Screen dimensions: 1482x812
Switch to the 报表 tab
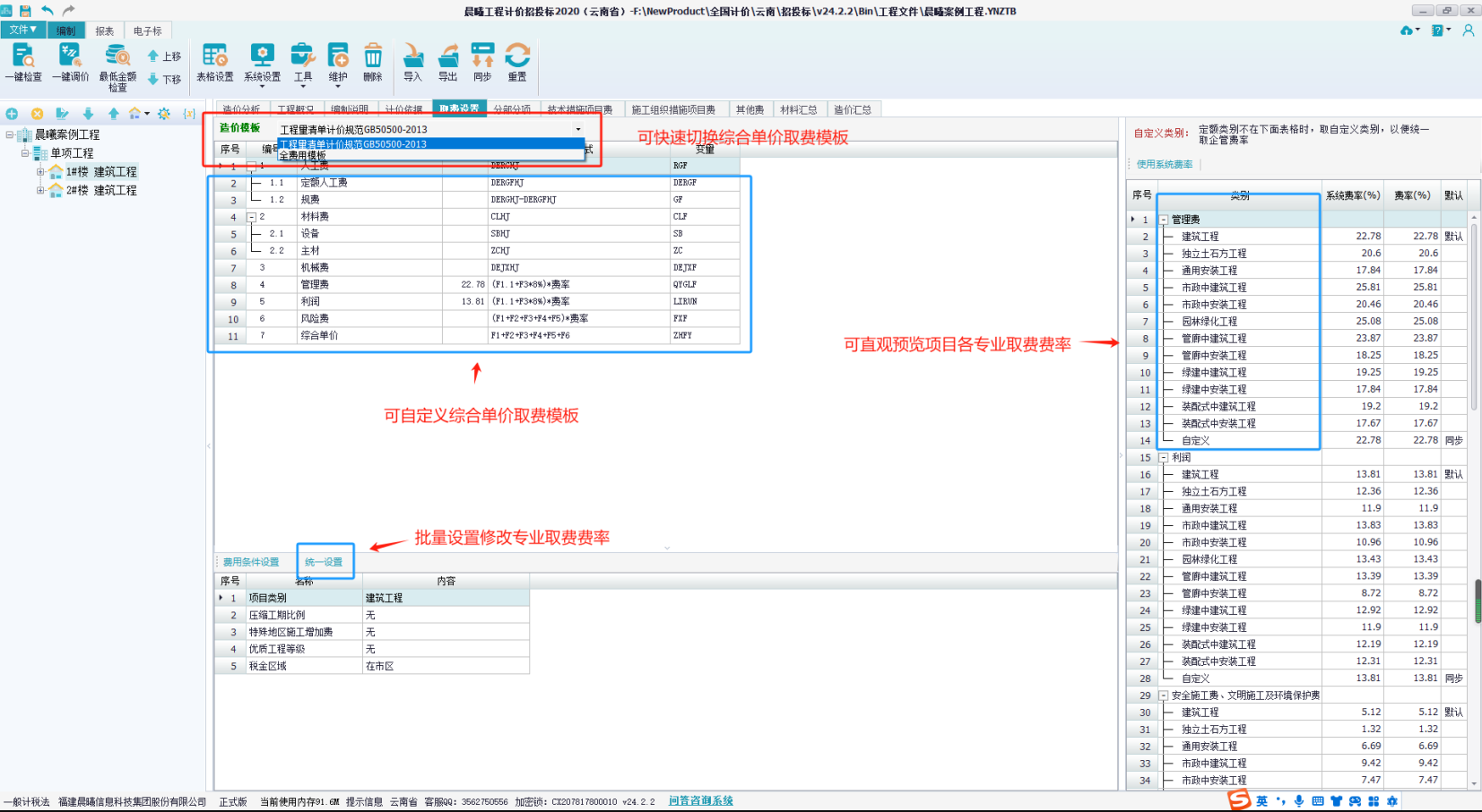(x=105, y=31)
